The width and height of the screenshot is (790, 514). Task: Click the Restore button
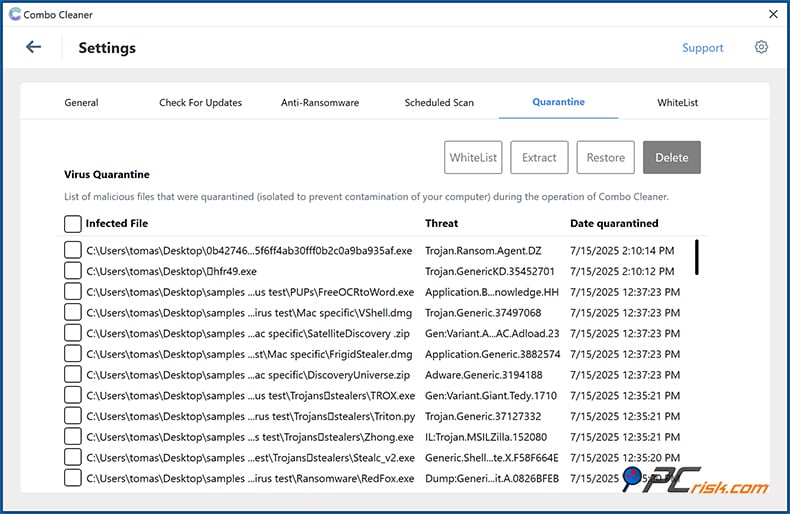(605, 158)
